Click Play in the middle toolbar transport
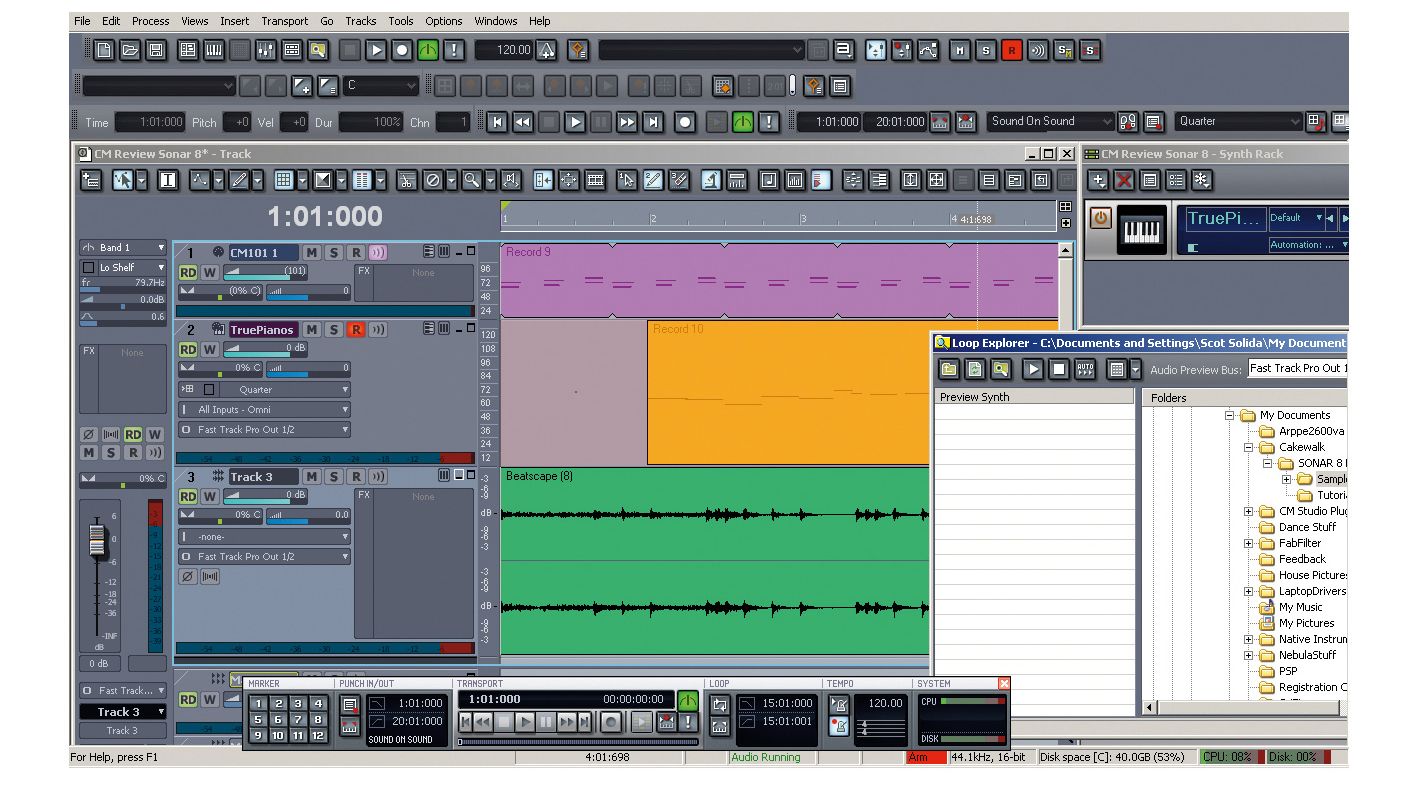Screen dimensions: 1413x794 click(x=575, y=122)
